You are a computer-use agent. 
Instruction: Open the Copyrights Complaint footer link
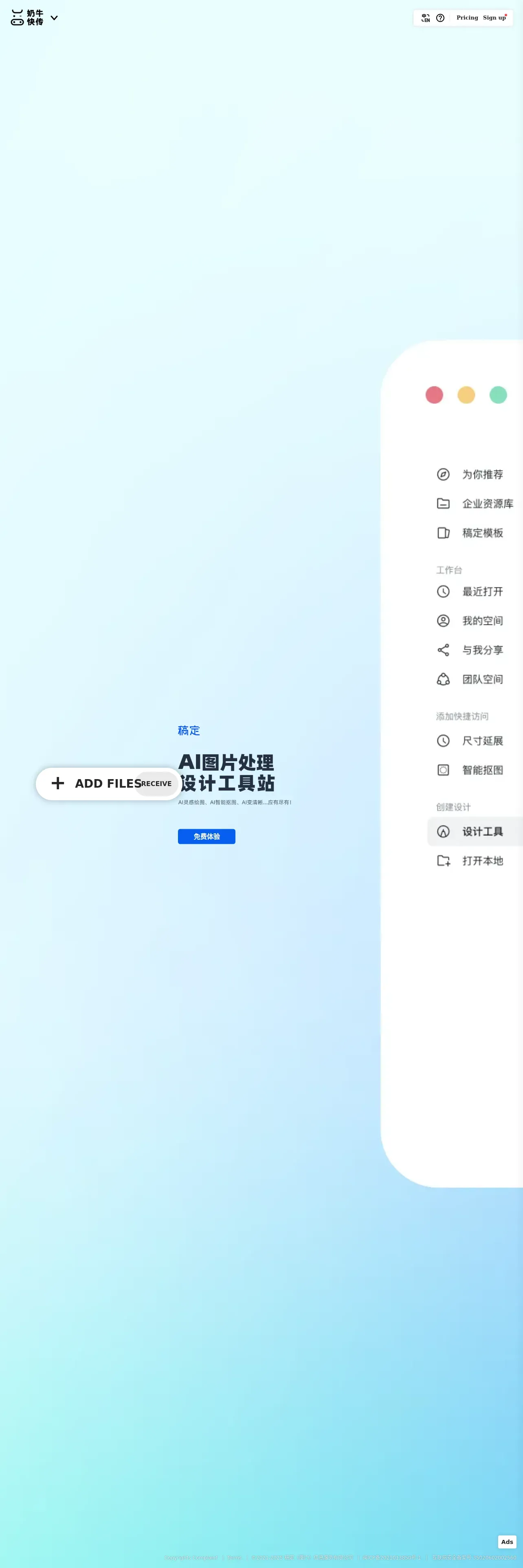point(191,1558)
